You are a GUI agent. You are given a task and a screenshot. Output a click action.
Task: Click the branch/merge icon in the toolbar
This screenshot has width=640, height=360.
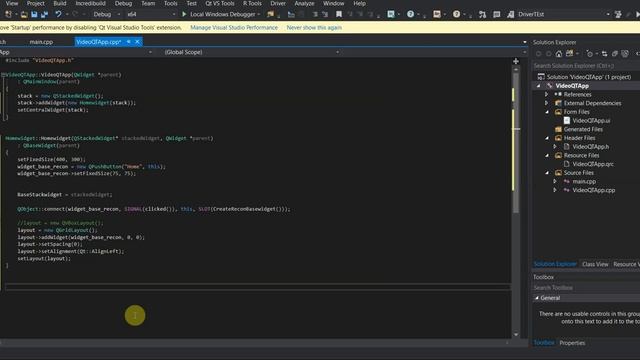(482, 14)
